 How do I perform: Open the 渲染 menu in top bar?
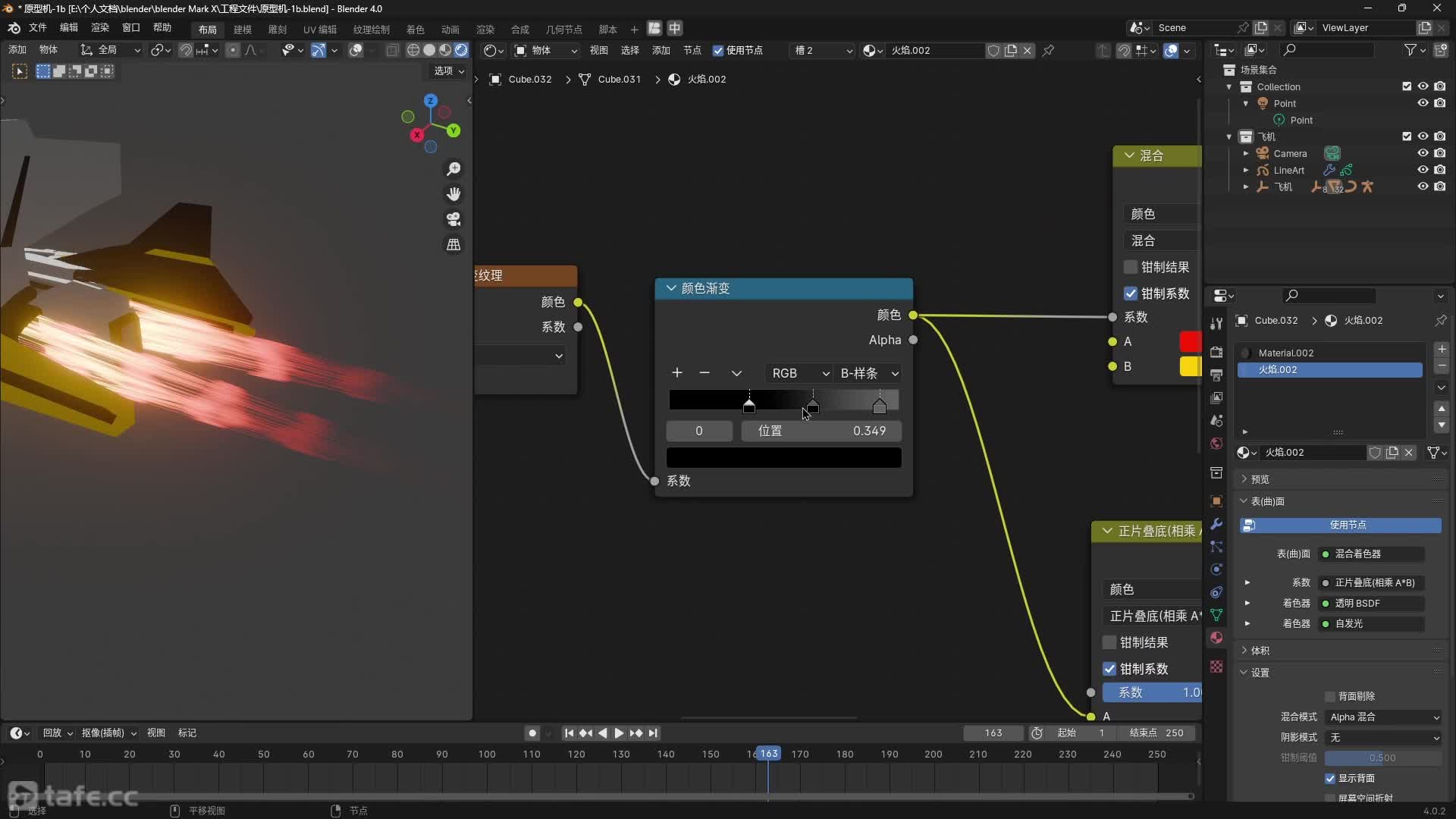100,28
